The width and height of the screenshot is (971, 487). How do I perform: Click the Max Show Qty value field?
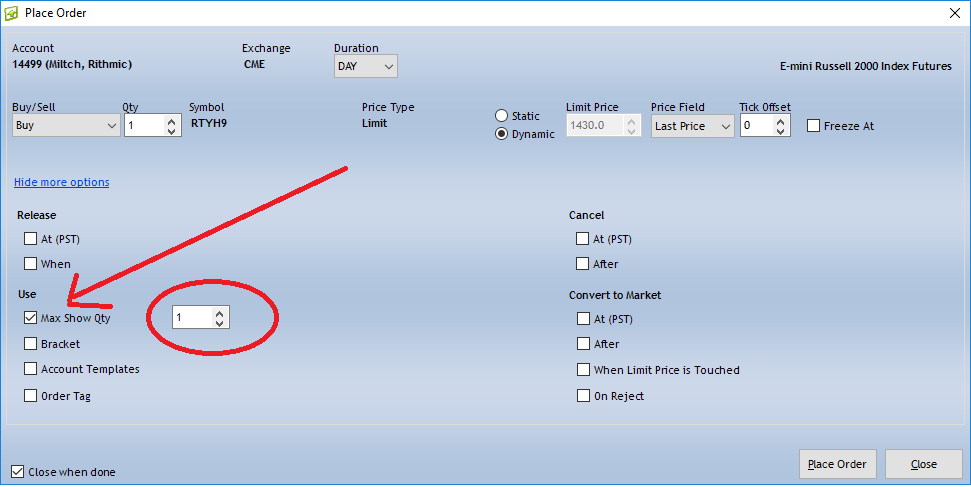coord(193,317)
